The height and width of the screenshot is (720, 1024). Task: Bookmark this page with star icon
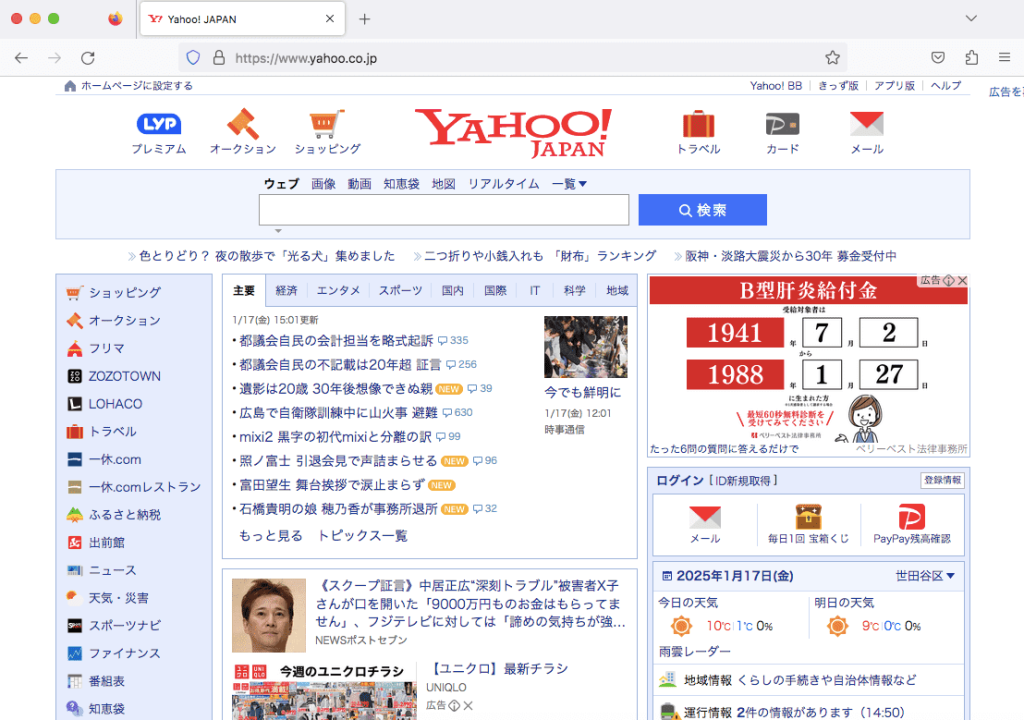pos(832,57)
